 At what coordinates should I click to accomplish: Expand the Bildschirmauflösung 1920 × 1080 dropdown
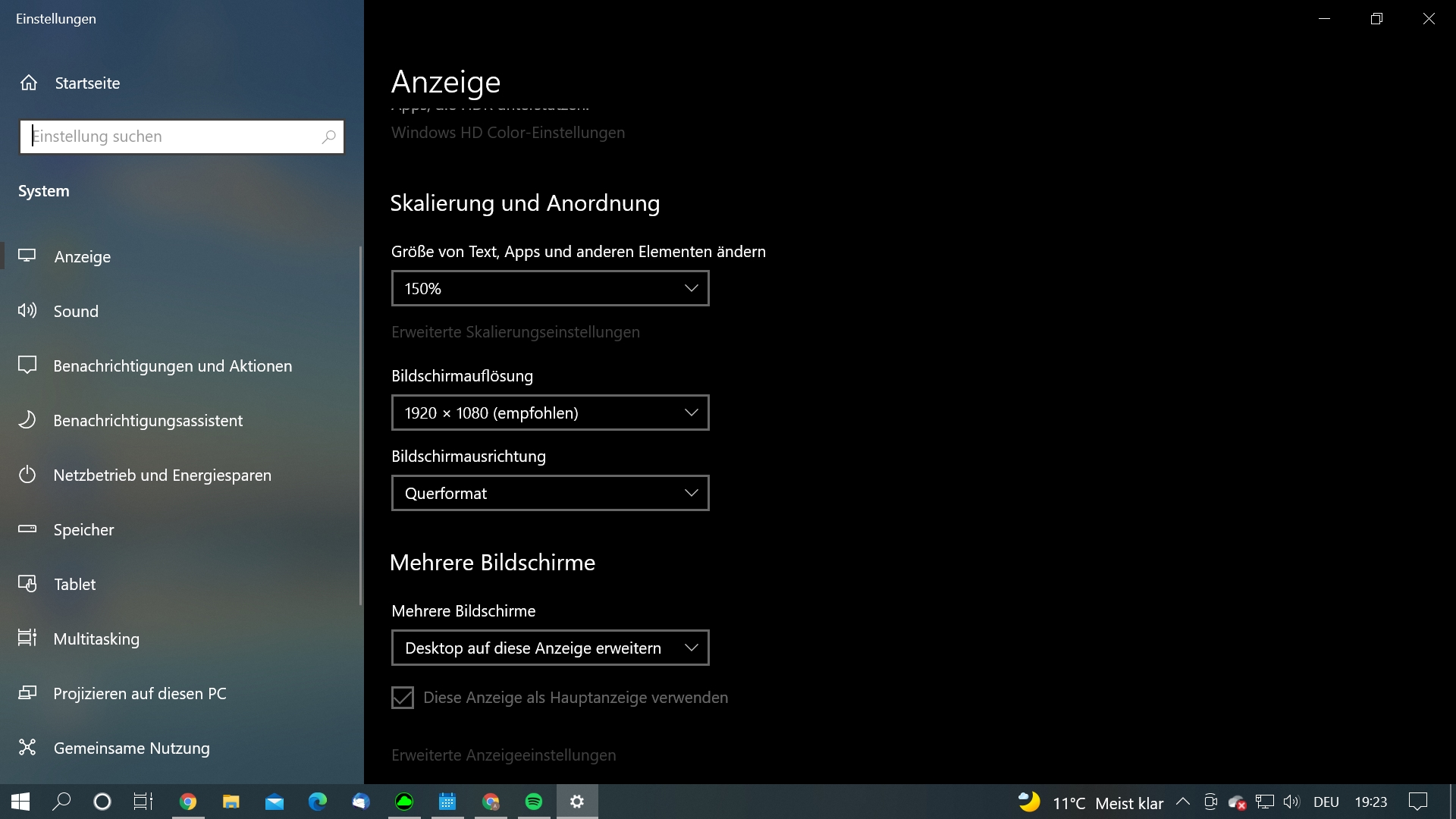point(550,413)
